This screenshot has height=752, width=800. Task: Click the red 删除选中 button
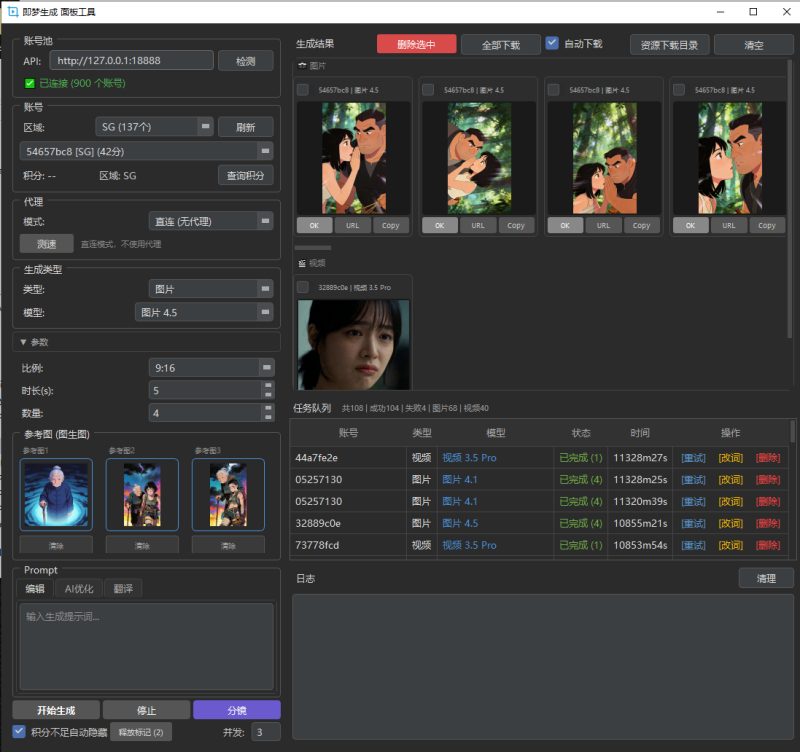click(416, 45)
